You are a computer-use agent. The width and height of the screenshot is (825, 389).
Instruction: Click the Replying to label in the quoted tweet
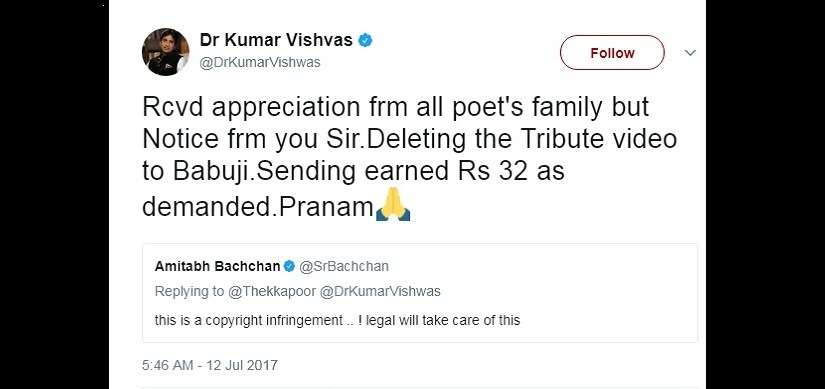pyautogui.click(x=189, y=292)
